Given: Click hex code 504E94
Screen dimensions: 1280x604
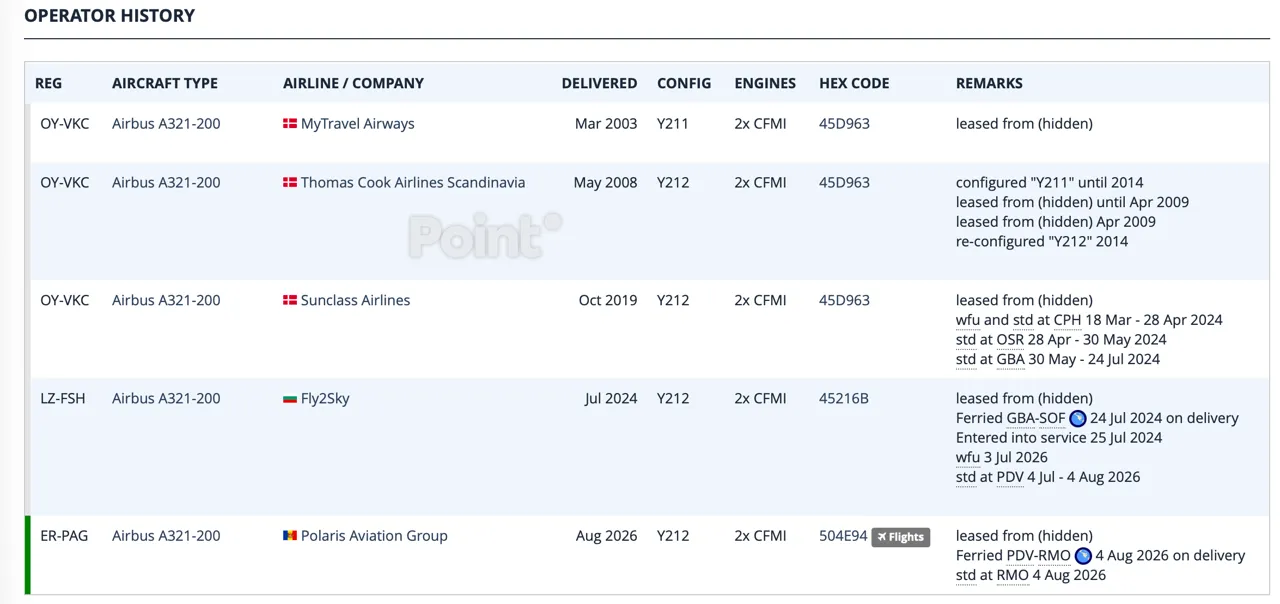Looking at the screenshot, I should (843, 536).
